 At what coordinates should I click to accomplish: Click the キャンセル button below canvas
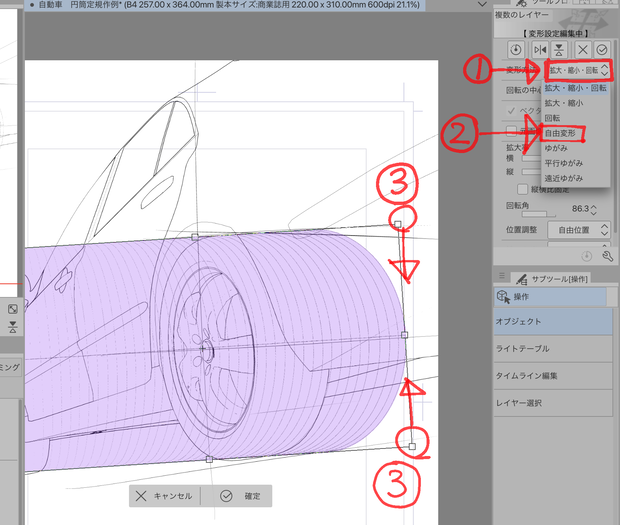[x=164, y=496]
